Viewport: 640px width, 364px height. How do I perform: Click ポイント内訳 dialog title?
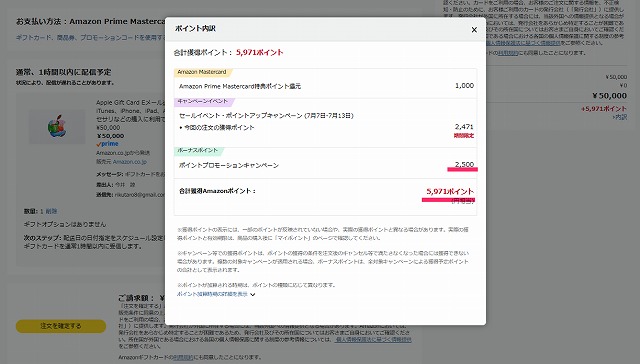[x=195, y=29]
